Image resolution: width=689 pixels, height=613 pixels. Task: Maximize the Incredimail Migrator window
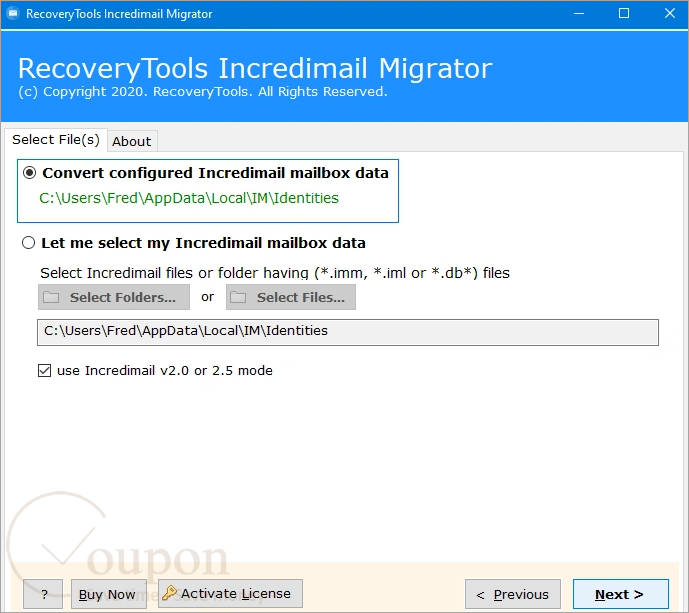[624, 14]
